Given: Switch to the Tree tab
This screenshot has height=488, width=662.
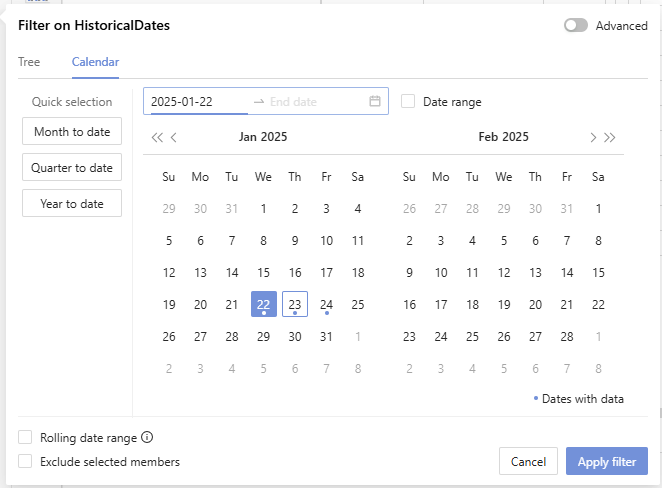Looking at the screenshot, I should tap(29, 62).
